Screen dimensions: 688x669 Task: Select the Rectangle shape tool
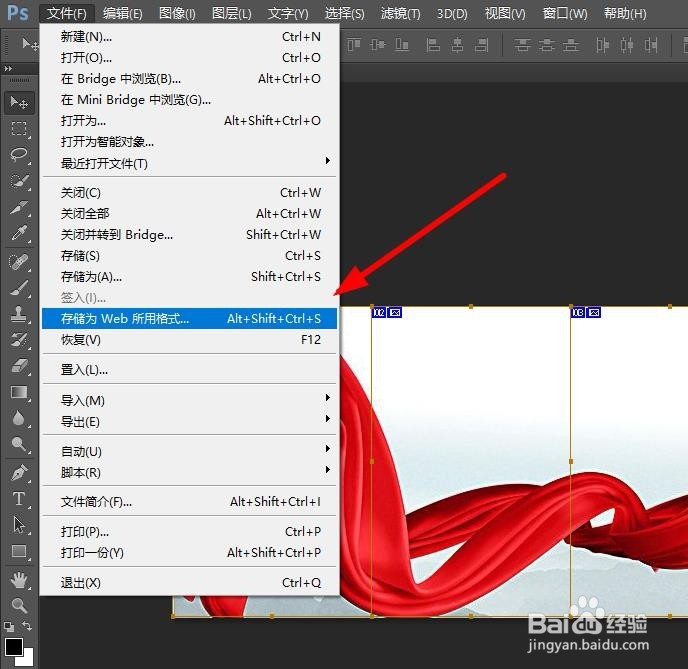[18, 551]
